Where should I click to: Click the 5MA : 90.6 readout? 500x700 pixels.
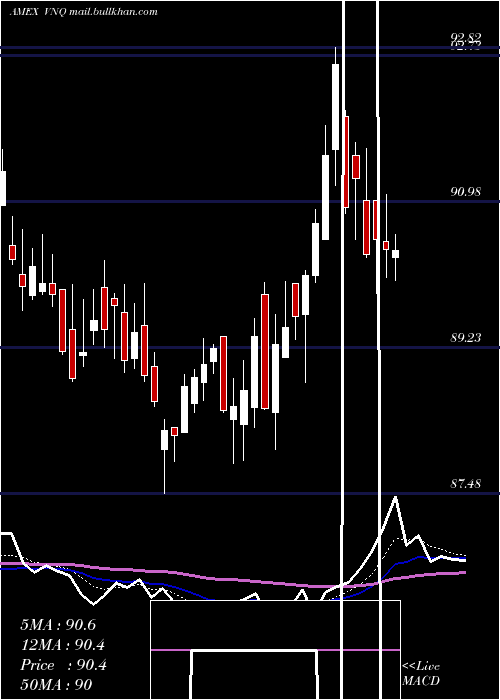point(58,625)
